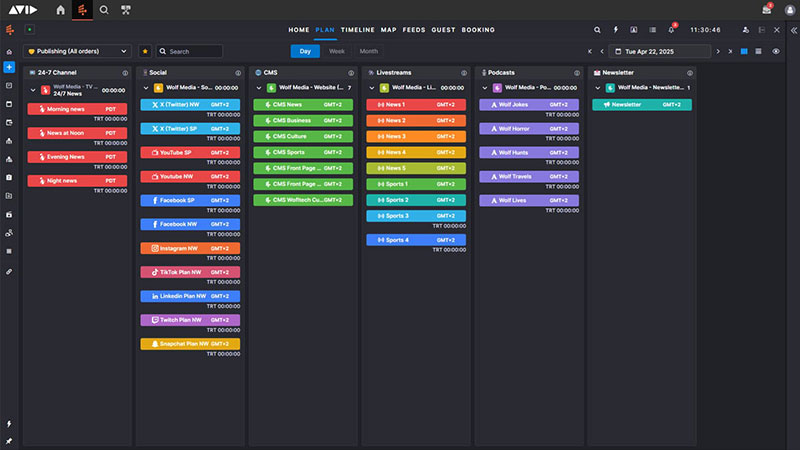Screen dimensions: 800x450
Task: Open the Publishing (All orders) dropdown
Action: pyautogui.click(x=78, y=51)
